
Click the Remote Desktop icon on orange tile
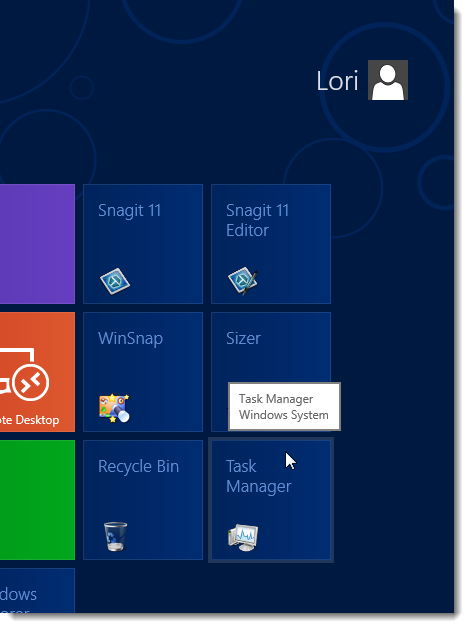click(24, 376)
